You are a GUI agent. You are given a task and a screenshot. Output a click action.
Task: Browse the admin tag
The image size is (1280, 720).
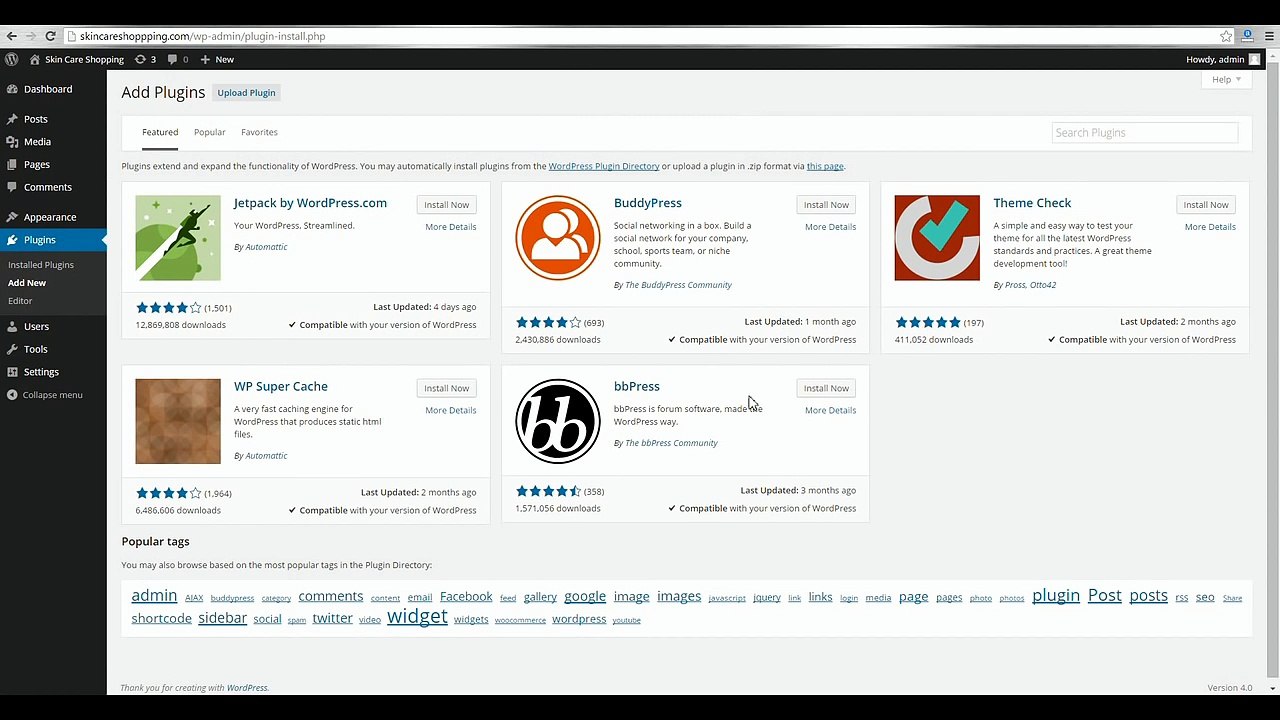(154, 595)
